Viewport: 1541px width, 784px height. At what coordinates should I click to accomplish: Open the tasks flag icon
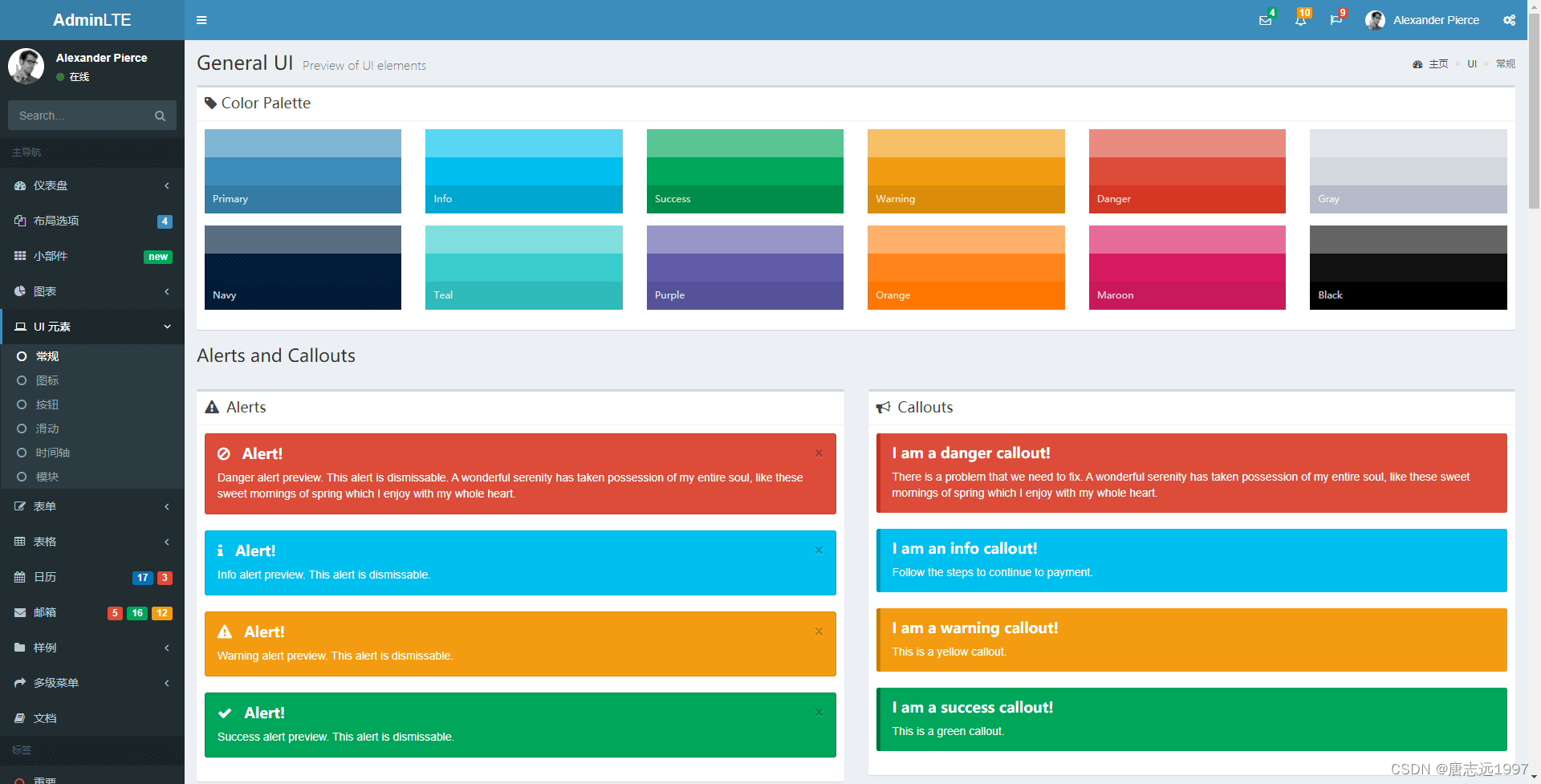[1336, 20]
